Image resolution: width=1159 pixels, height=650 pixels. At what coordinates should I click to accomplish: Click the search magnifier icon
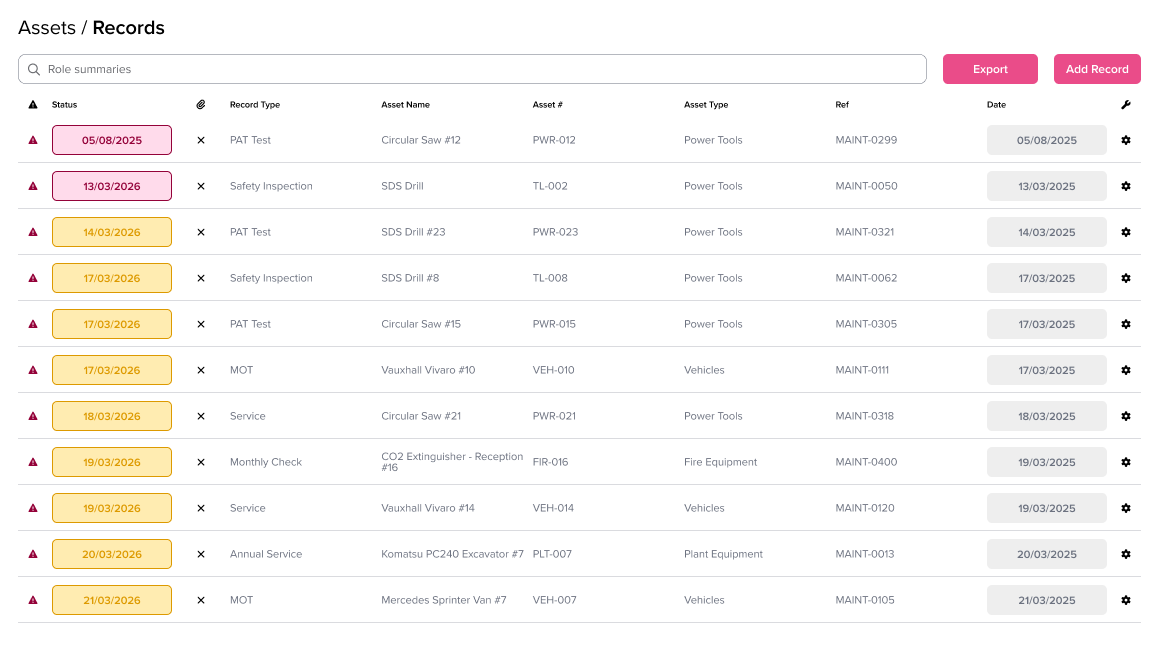click(34, 70)
